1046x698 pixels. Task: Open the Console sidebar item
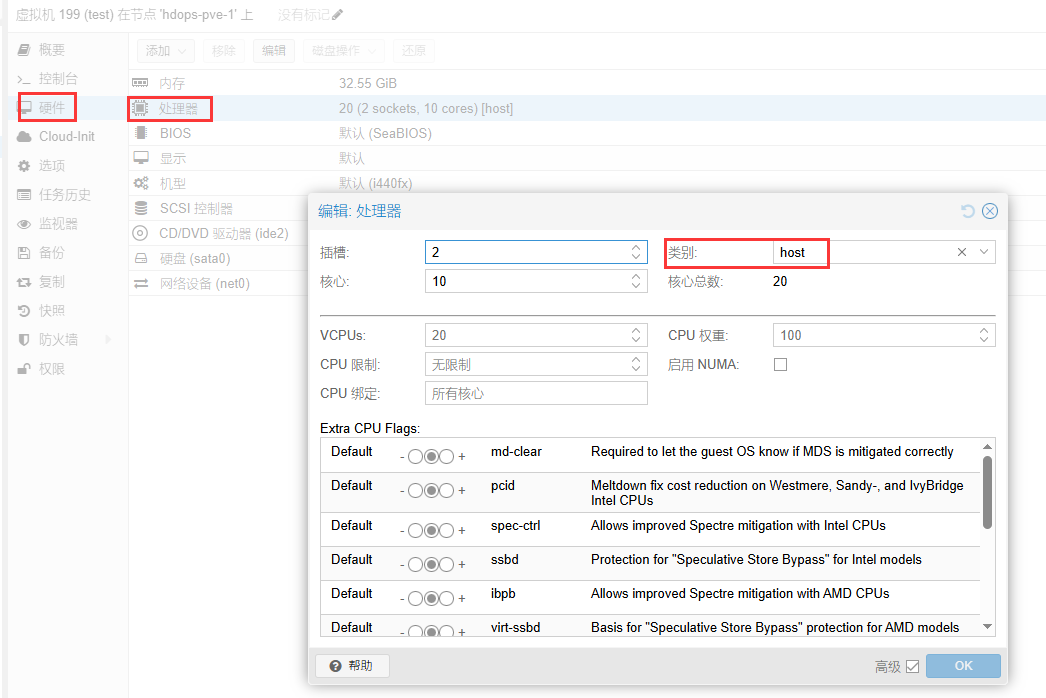57,78
